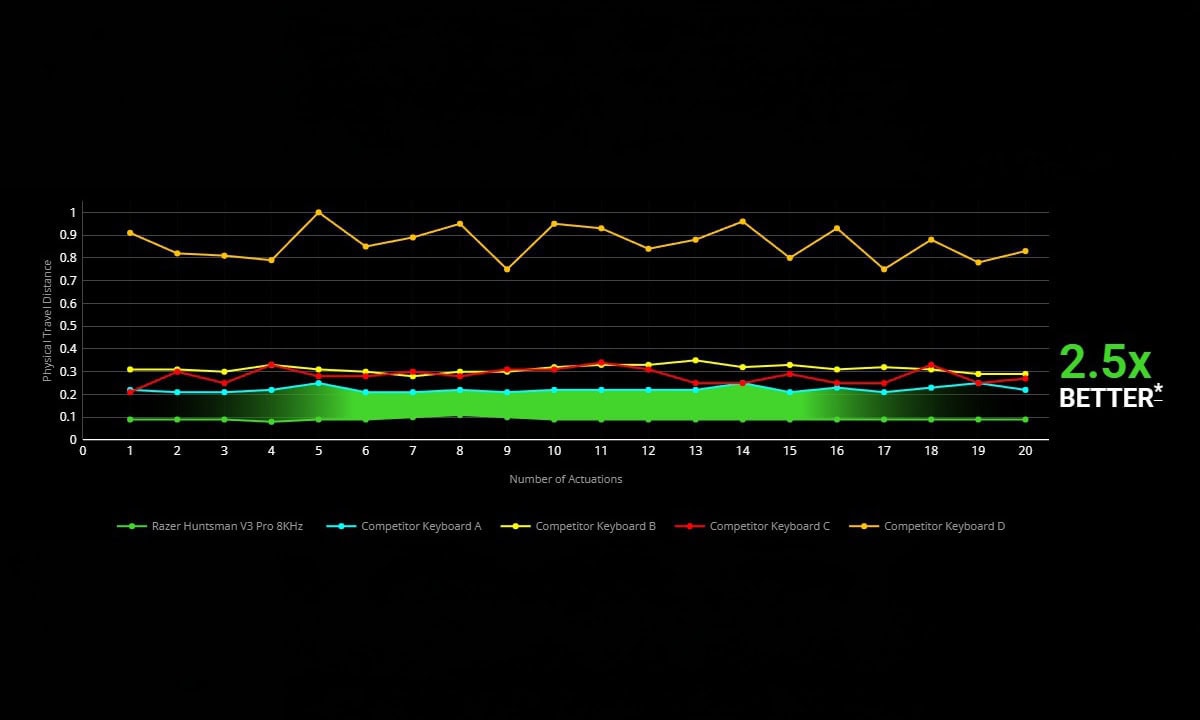1200x720 pixels.
Task: Toggle Razer Huntsman V3 Pro 8KHz legend entry
Action: [x=210, y=526]
